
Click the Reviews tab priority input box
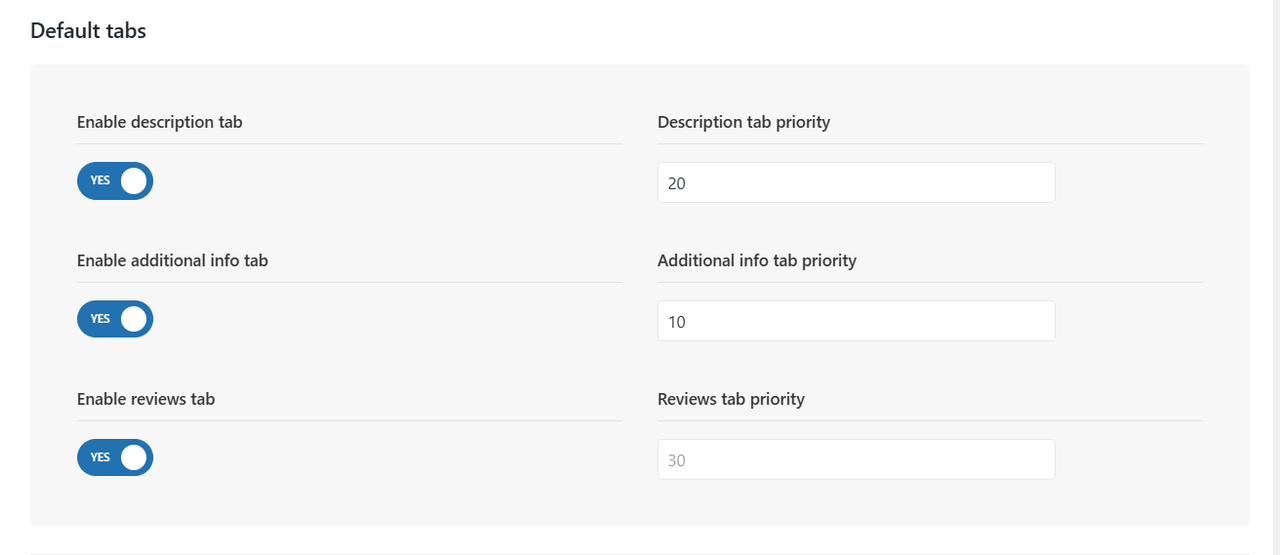(855, 460)
